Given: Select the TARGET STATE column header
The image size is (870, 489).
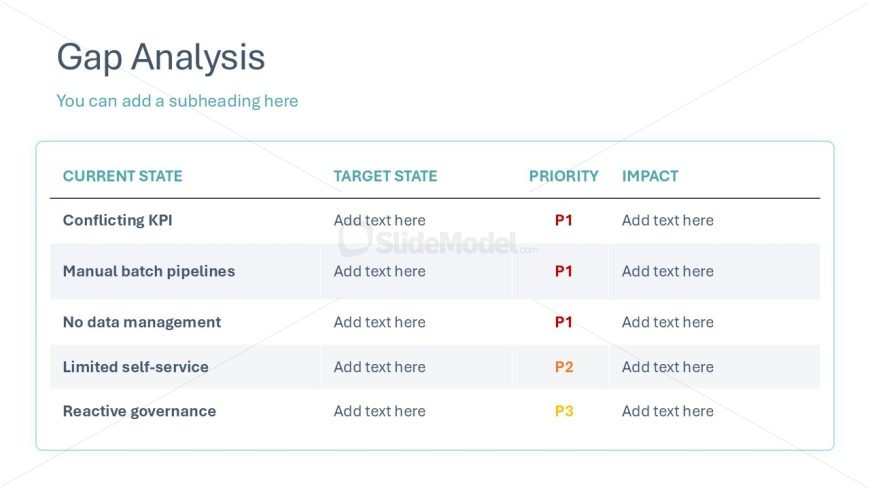Looking at the screenshot, I should tap(385, 176).
